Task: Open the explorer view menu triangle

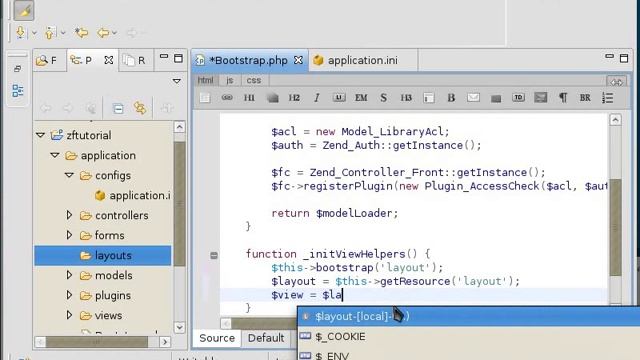Action: (x=177, y=81)
